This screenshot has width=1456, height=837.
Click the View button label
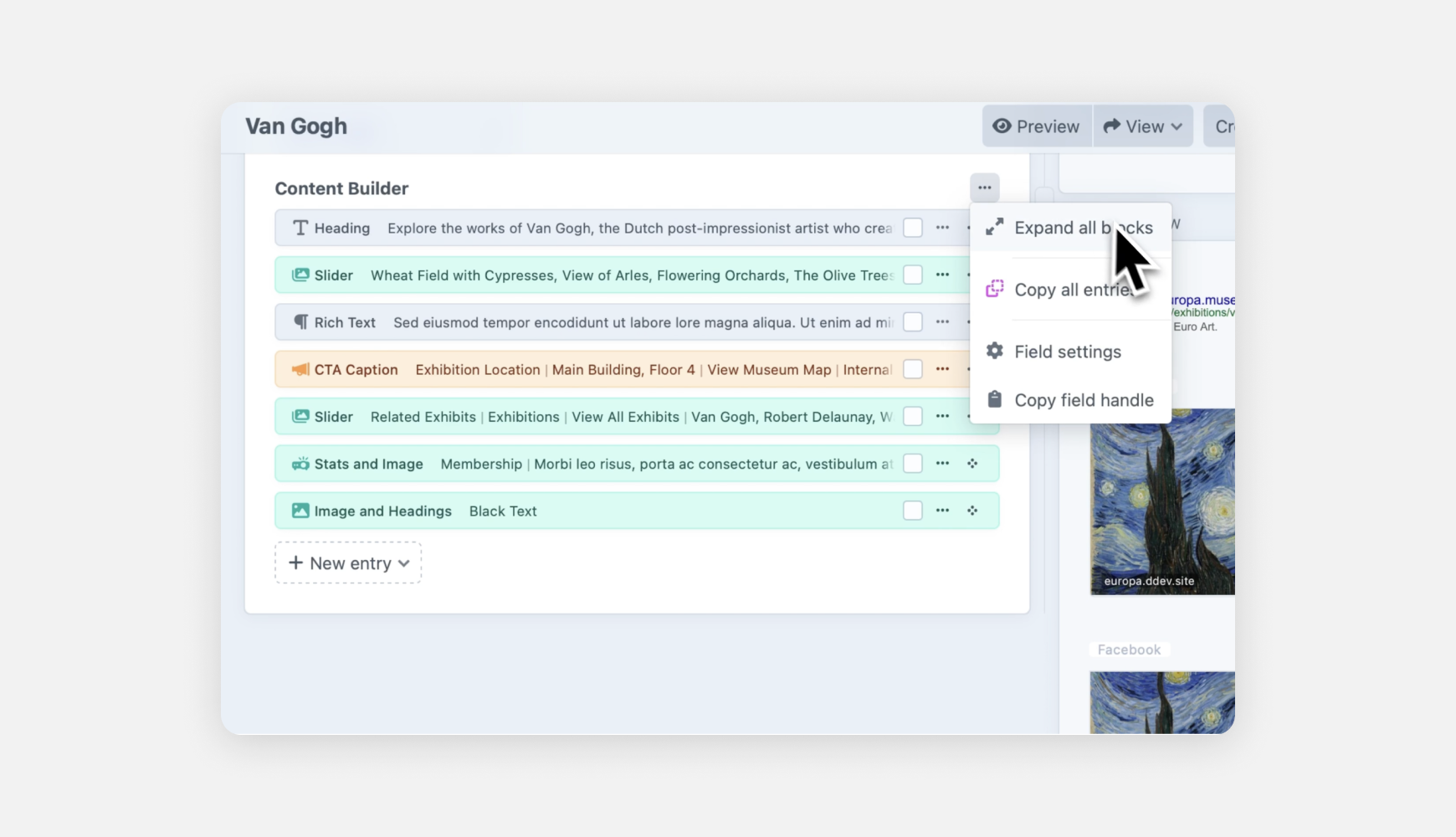point(1145,126)
